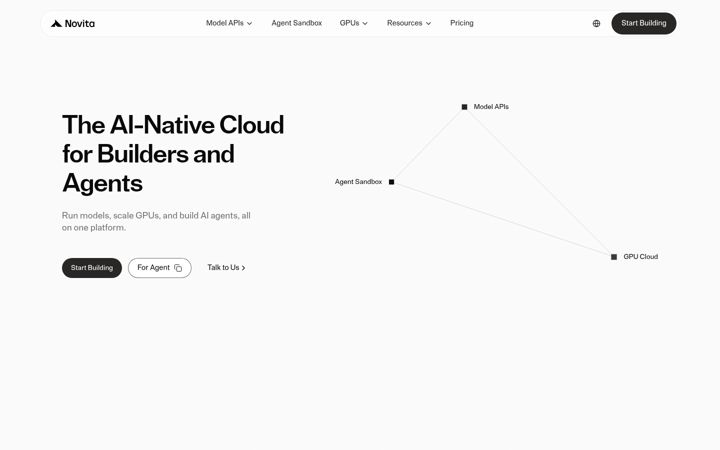This screenshot has width=720, height=450.
Task: Click the hero Start Building button
Action: coord(92,268)
